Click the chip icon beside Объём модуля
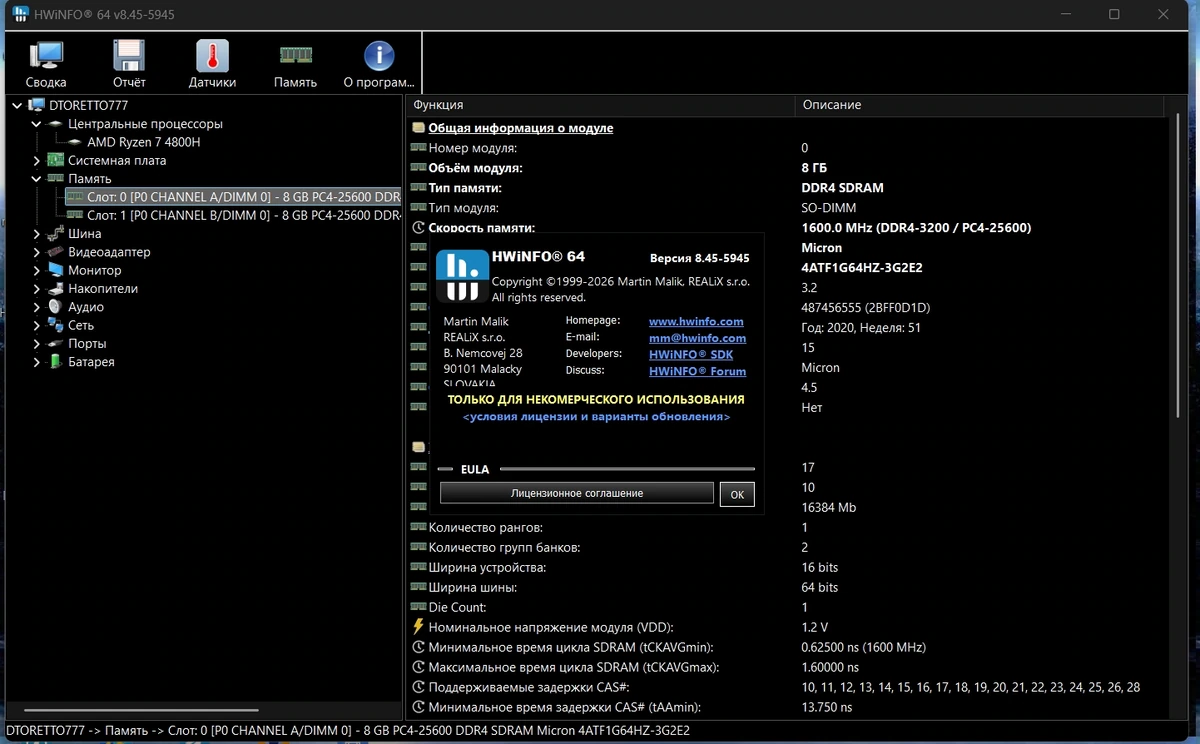The image size is (1200, 744). [419, 168]
